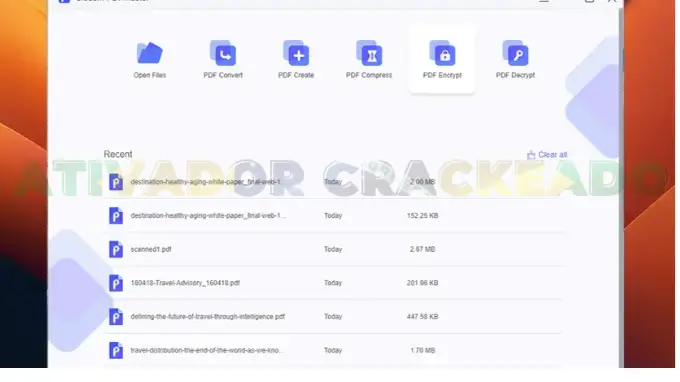Image resolution: width=680 pixels, height=382 pixels.
Task: Open destination-healthy-aging-white-paper file sized 152.25 KB
Action: coord(208,215)
